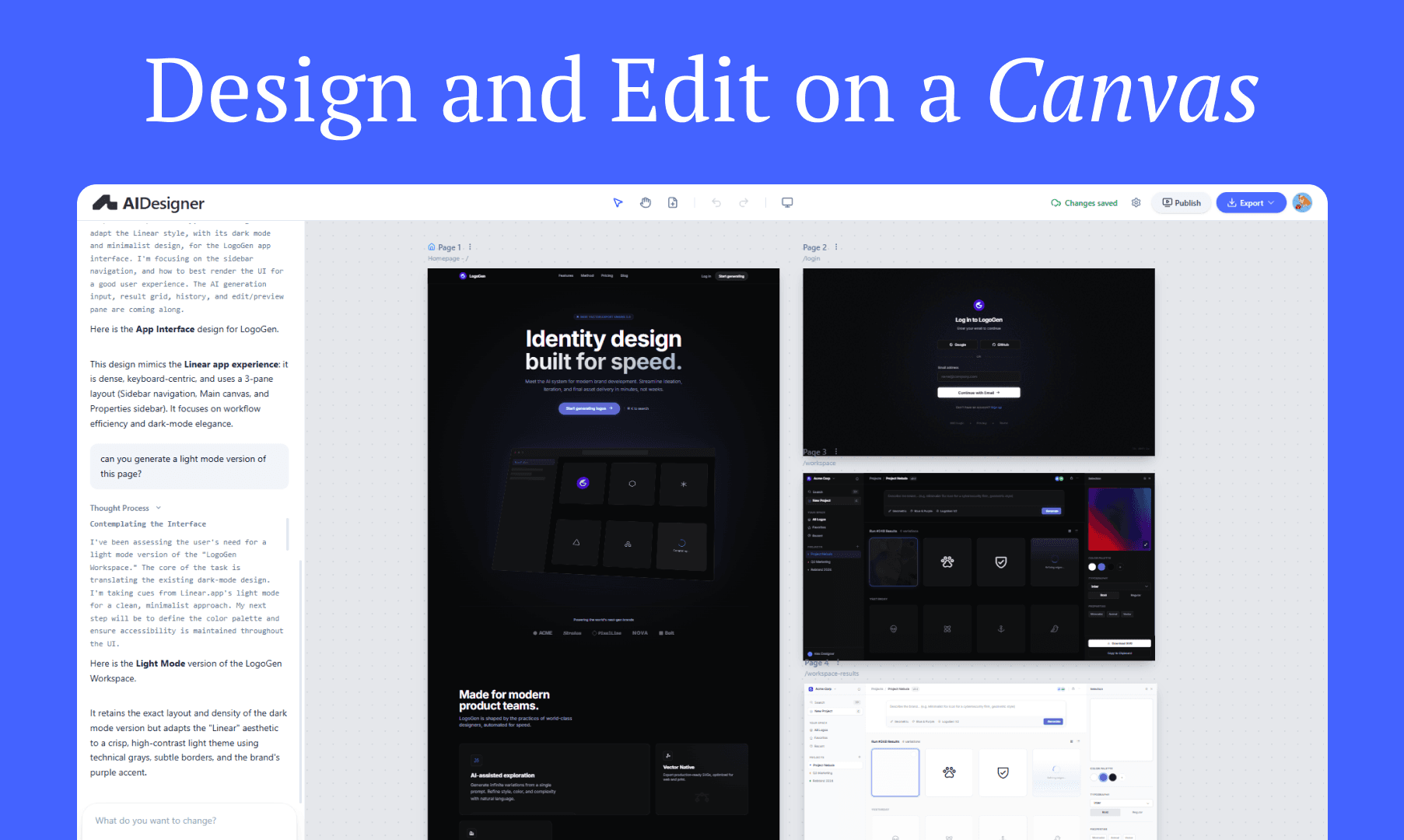Viewport: 1404px width, 840px height.
Task: Click the undo arrow icon
Action: coord(716,202)
